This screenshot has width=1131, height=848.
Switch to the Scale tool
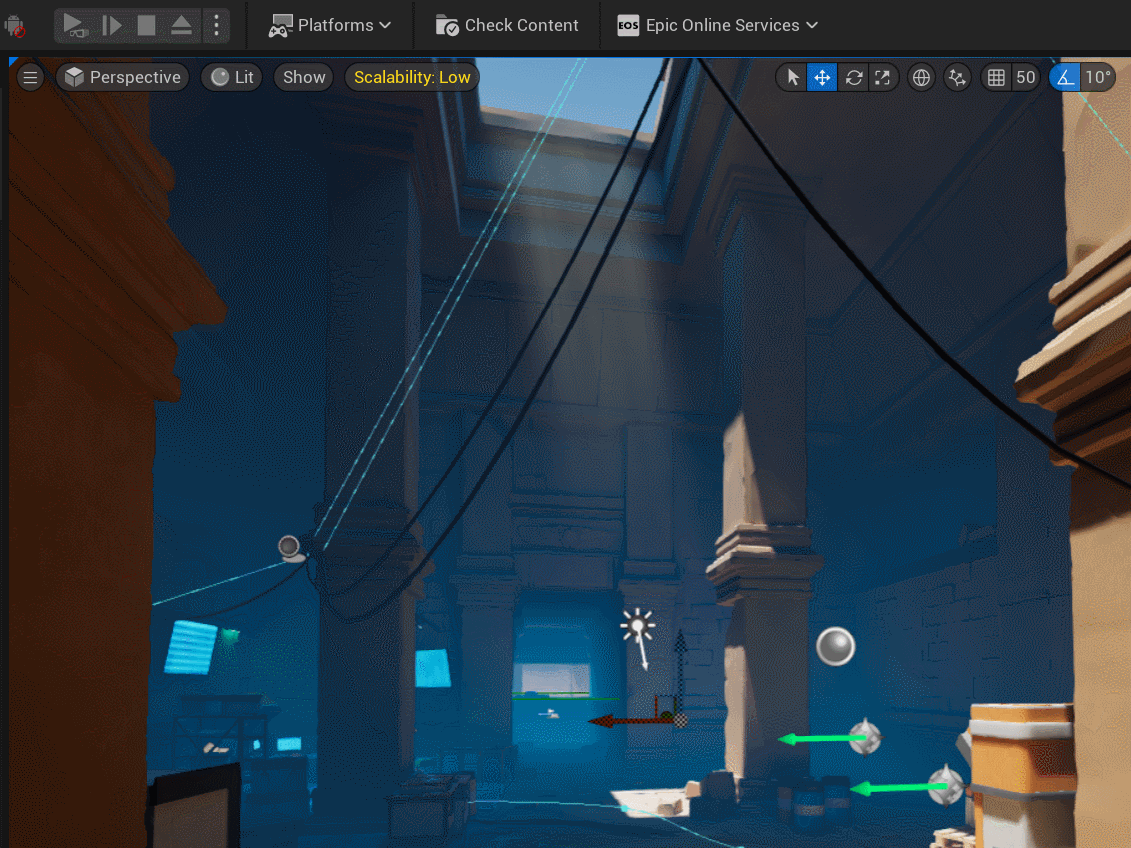point(883,77)
